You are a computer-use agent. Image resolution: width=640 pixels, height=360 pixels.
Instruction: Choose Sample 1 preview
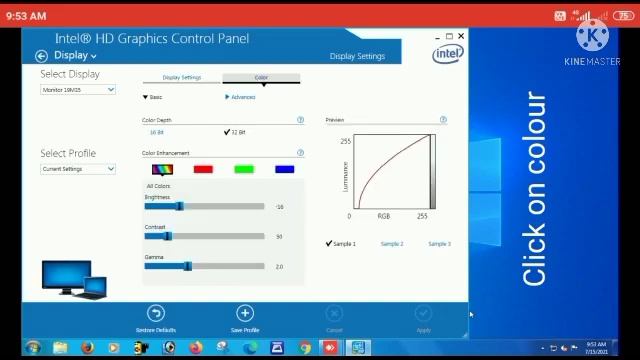coord(341,244)
